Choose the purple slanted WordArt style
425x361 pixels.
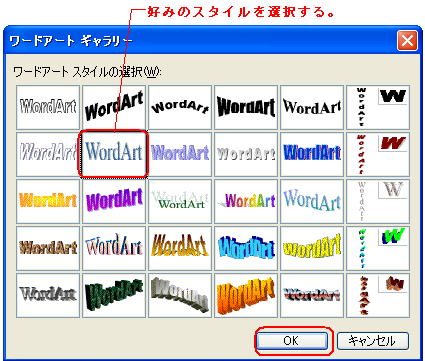(x=114, y=201)
